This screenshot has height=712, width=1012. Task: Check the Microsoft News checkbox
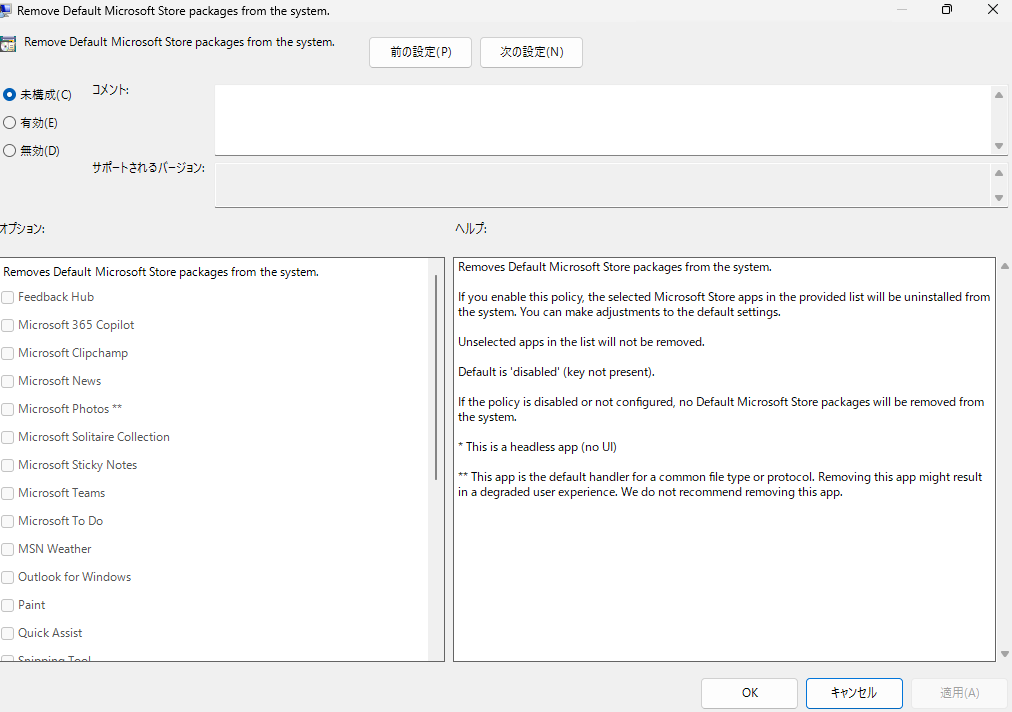pos(8,381)
